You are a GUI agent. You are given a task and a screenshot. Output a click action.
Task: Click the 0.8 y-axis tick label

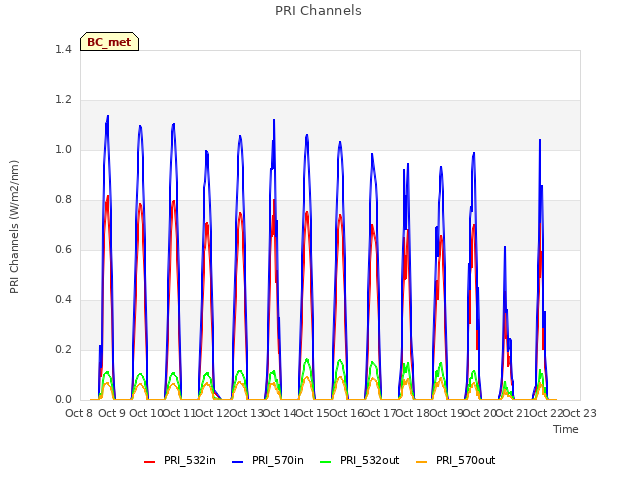(x=63, y=200)
